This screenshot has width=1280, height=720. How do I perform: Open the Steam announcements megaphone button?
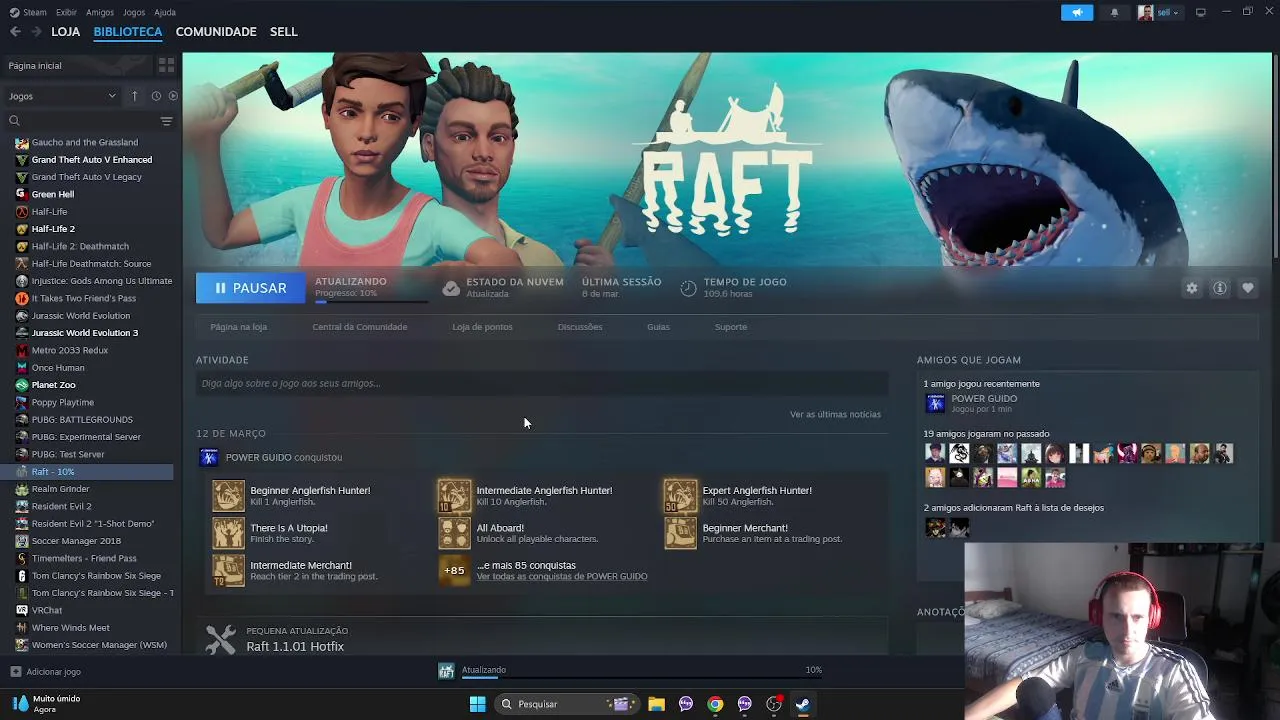click(x=1077, y=12)
